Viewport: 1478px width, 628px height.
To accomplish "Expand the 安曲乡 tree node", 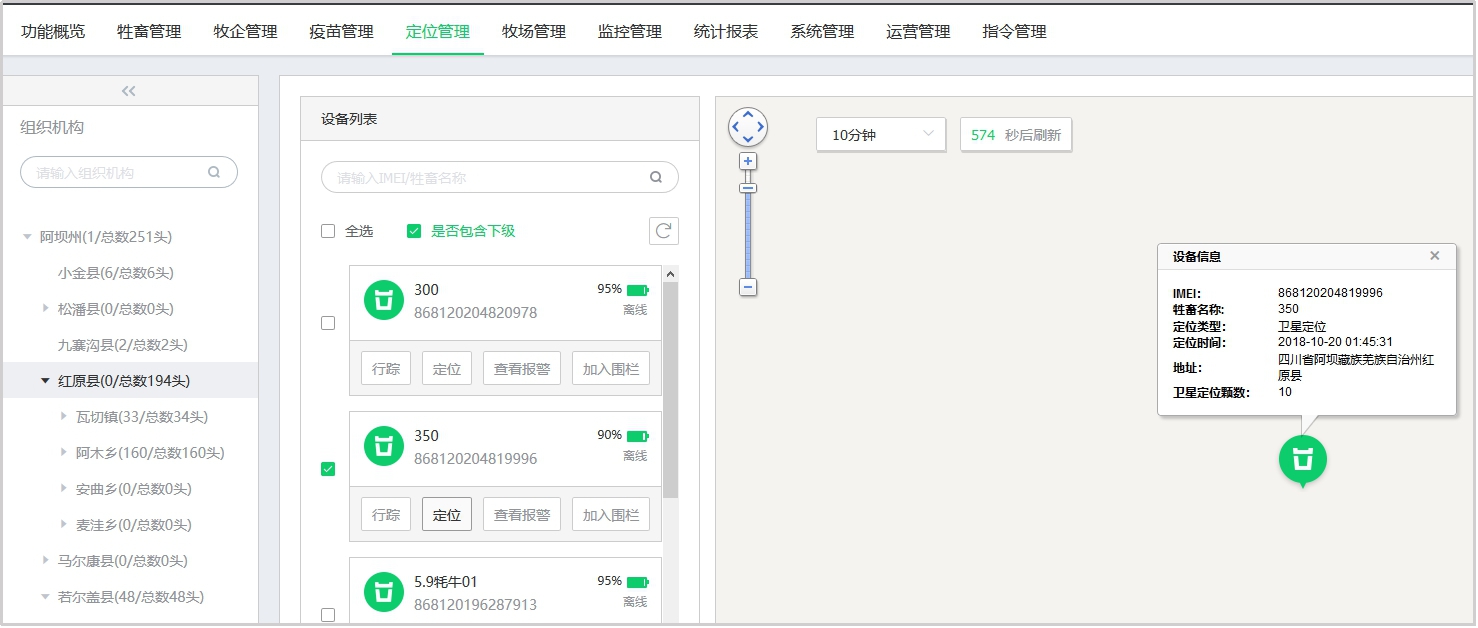I will [63, 488].
